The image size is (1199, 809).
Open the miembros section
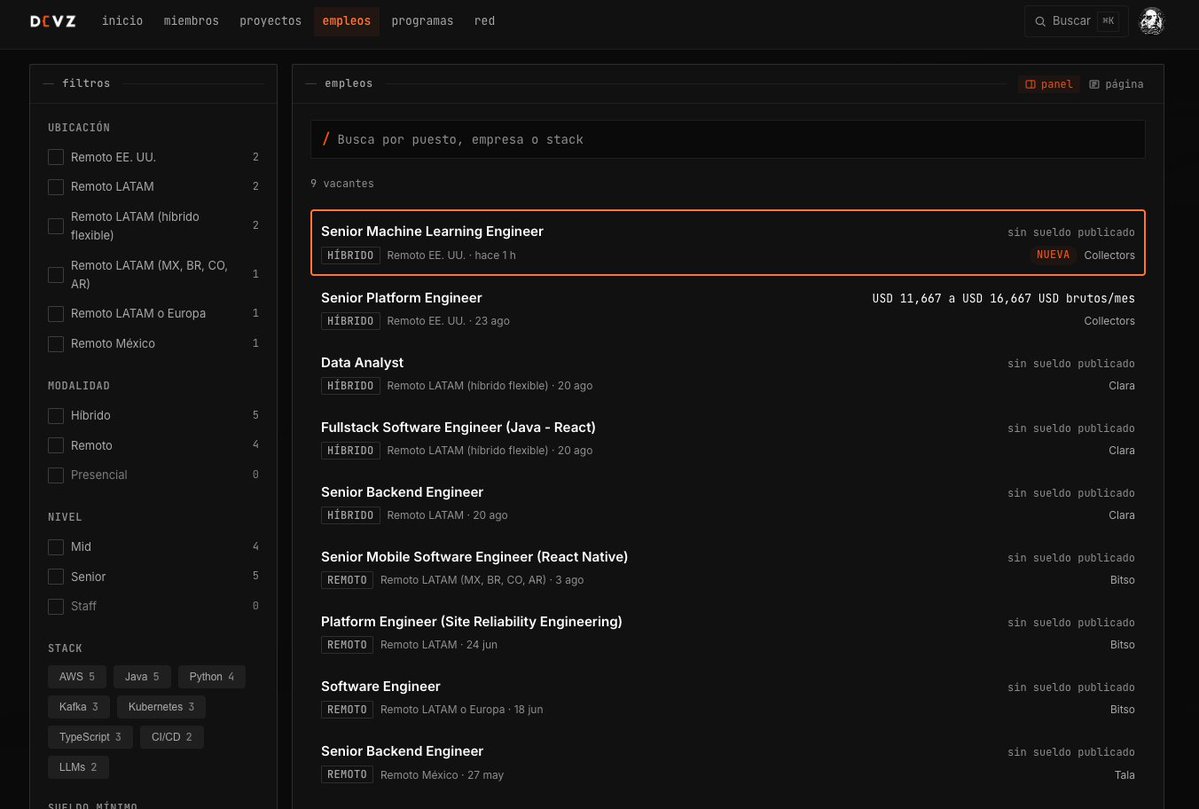click(191, 21)
